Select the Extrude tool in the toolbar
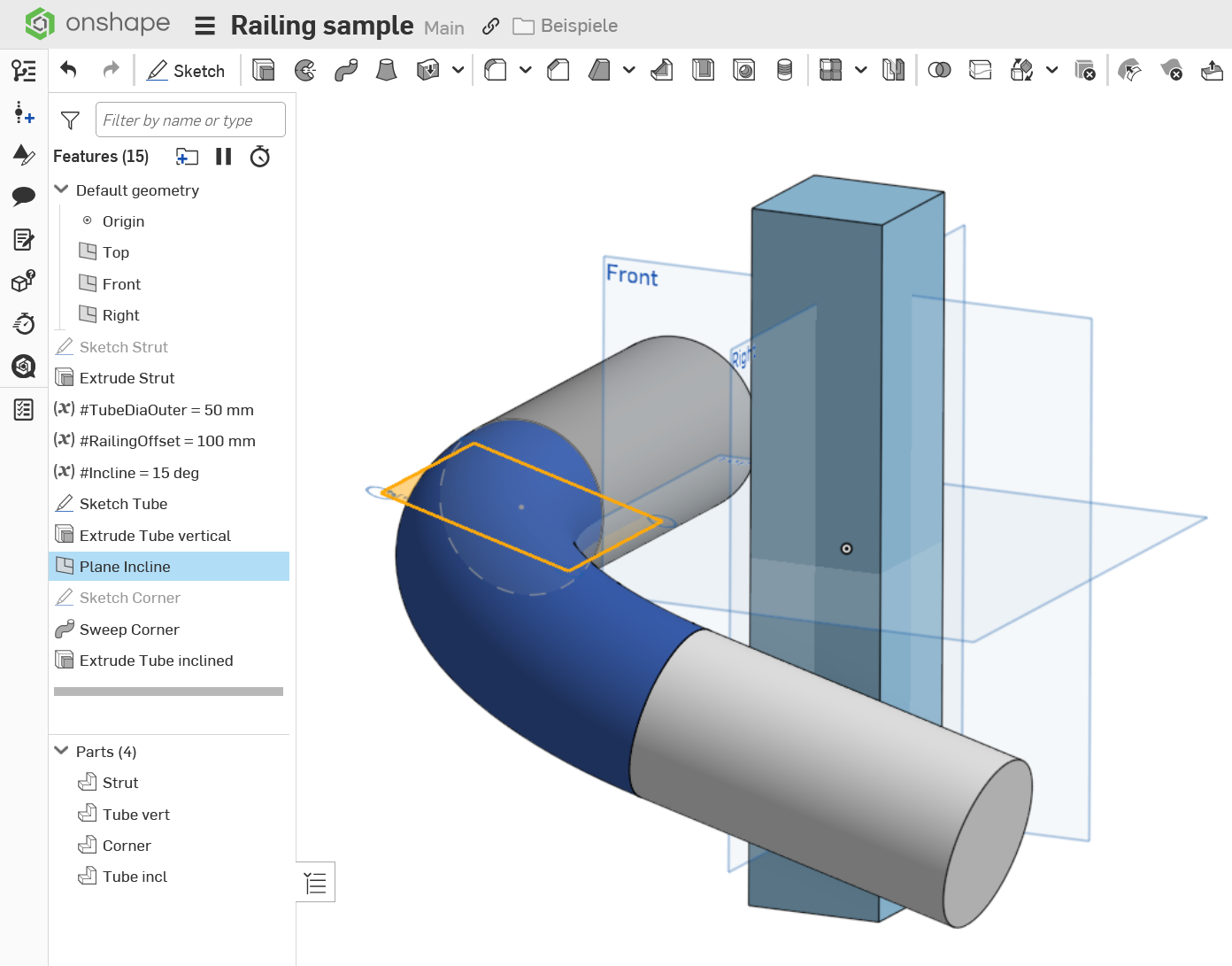 pos(264,70)
